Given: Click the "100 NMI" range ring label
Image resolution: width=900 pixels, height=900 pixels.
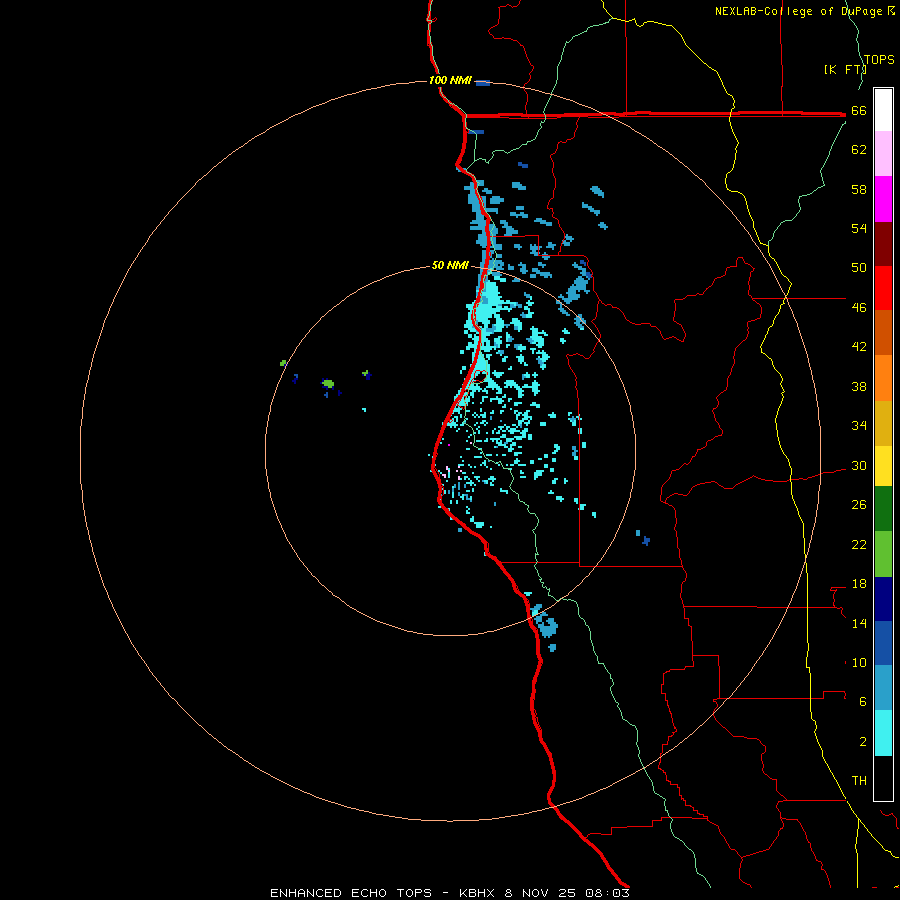Looking at the screenshot, I should tap(450, 80).
